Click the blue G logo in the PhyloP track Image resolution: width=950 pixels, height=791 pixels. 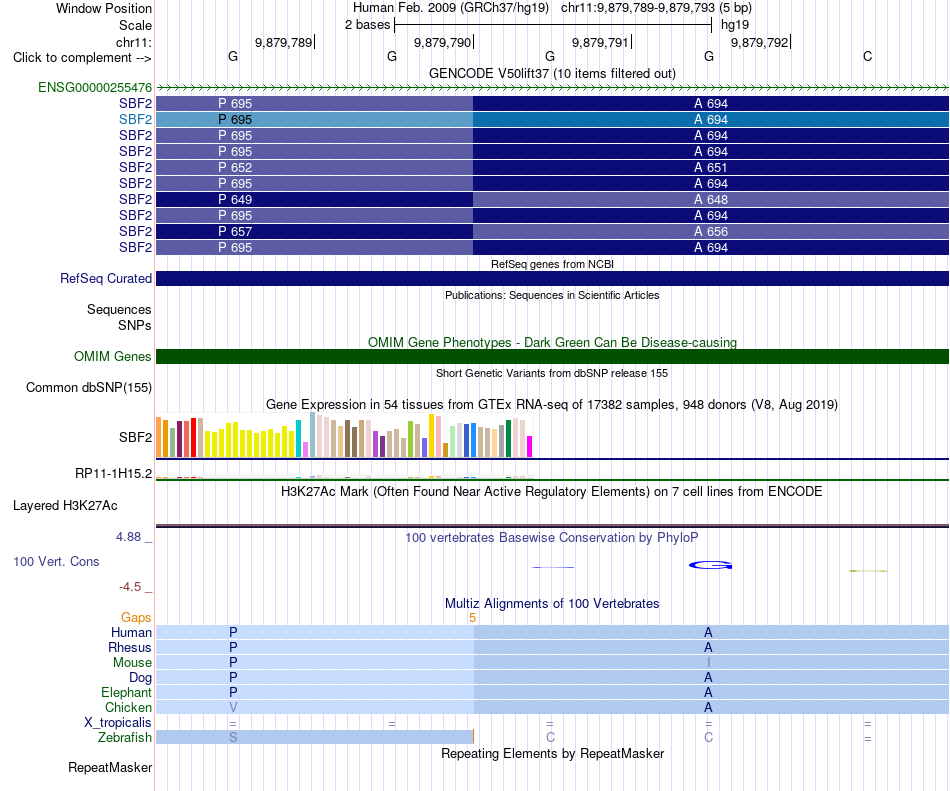point(711,565)
